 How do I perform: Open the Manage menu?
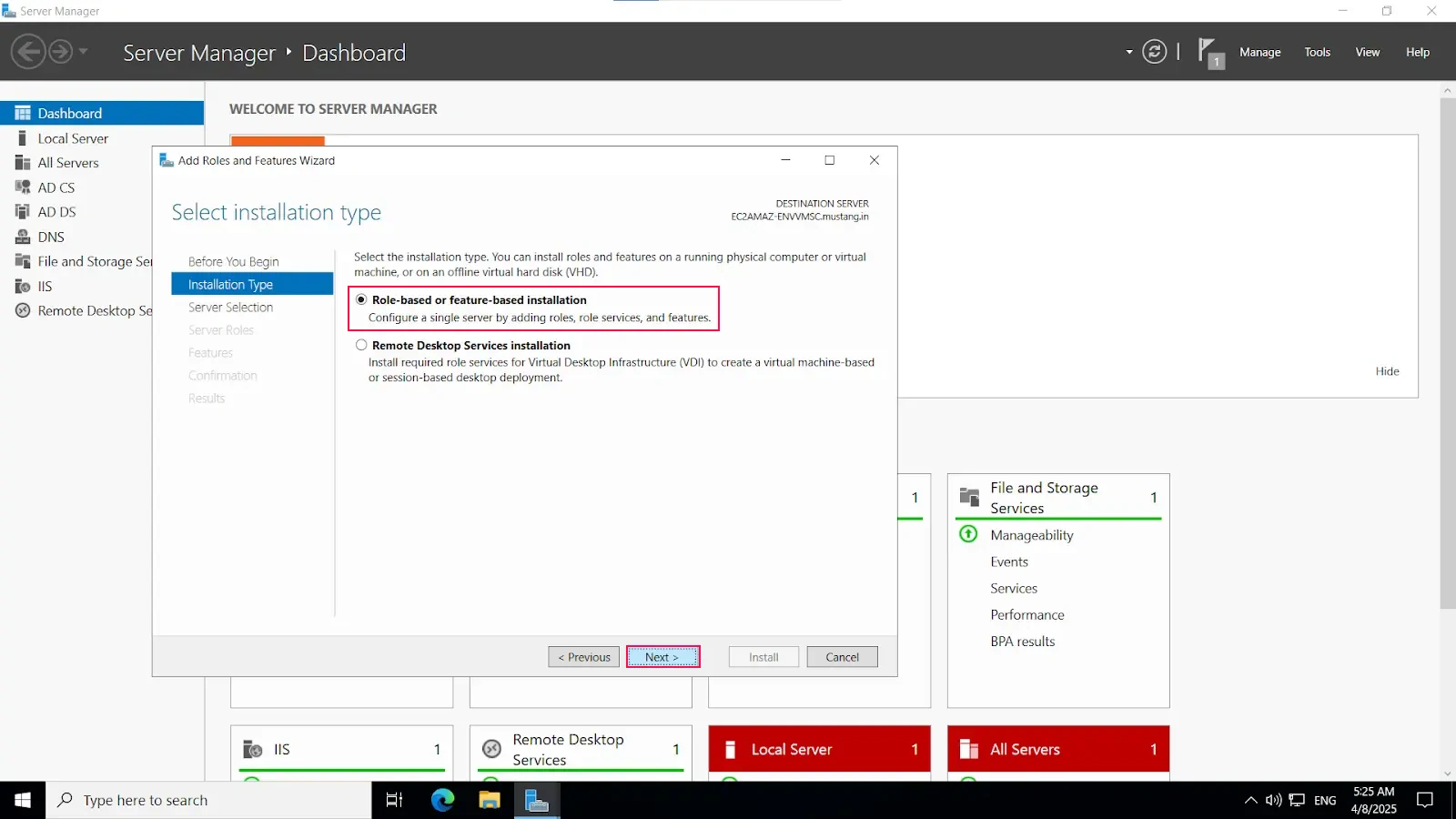(x=1259, y=52)
